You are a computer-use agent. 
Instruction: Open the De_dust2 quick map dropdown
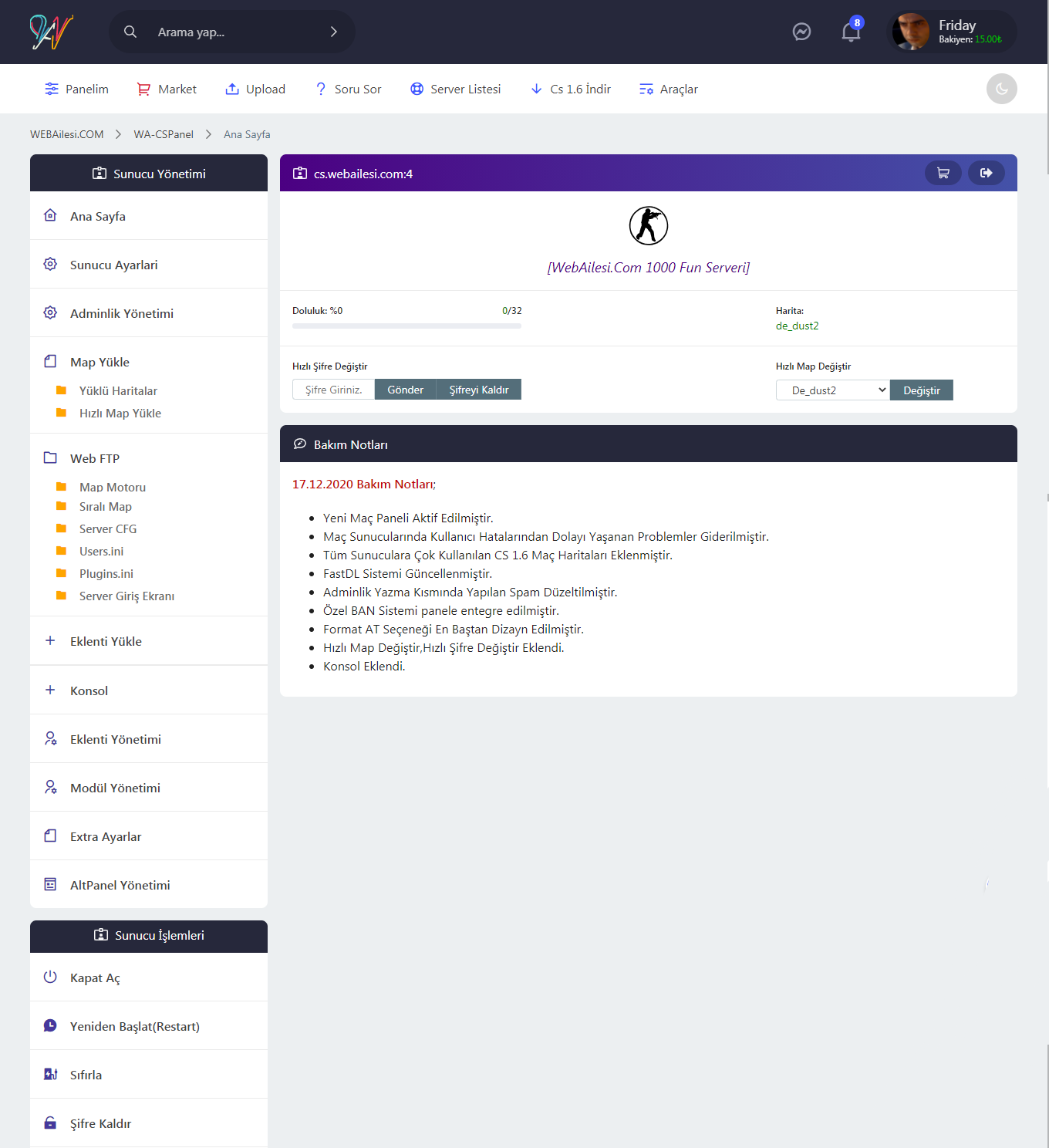coord(833,390)
